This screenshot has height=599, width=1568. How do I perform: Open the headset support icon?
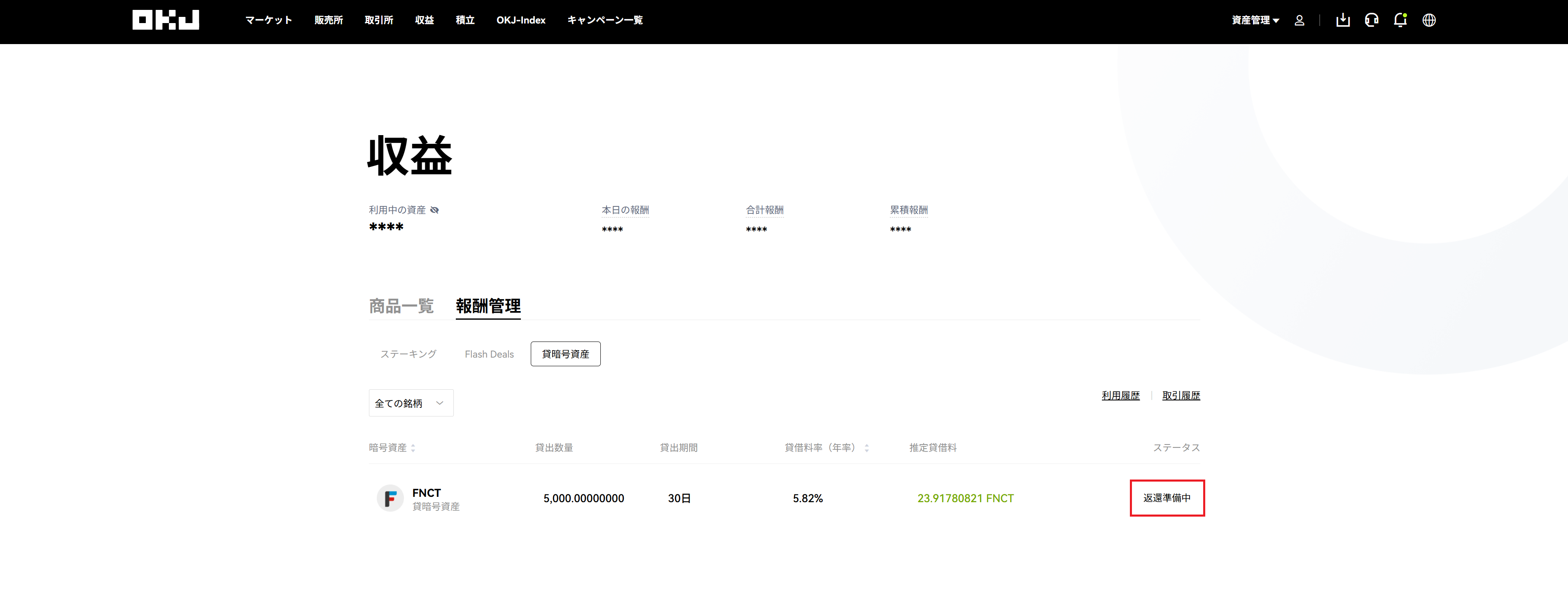(x=1372, y=20)
